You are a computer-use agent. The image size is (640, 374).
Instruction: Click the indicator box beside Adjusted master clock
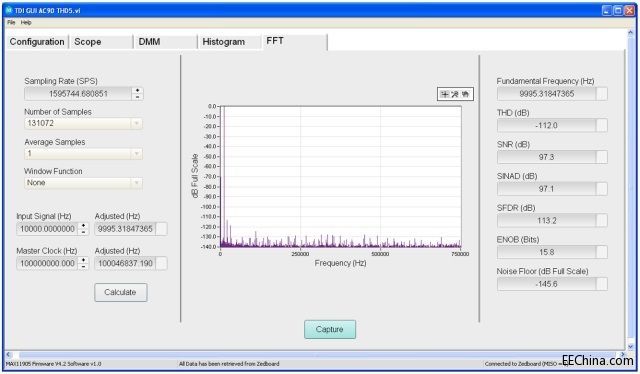point(162,263)
